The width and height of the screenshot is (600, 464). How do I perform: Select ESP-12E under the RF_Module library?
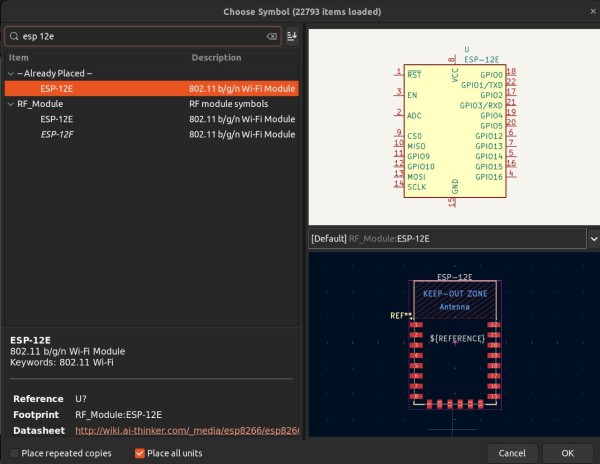pos(152,119)
